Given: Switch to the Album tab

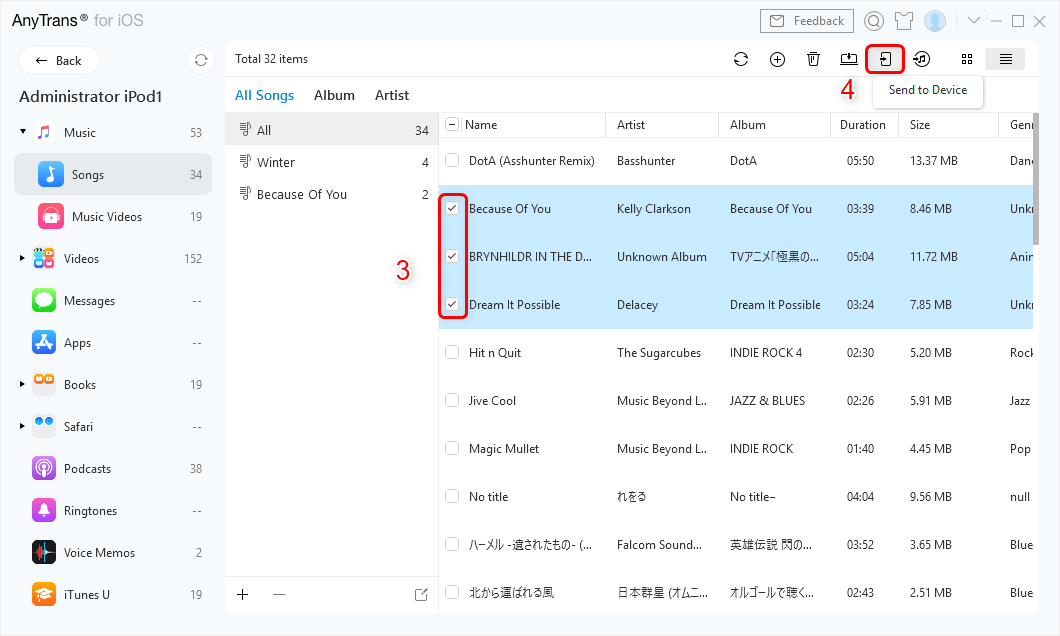Looking at the screenshot, I should pyautogui.click(x=334, y=95).
